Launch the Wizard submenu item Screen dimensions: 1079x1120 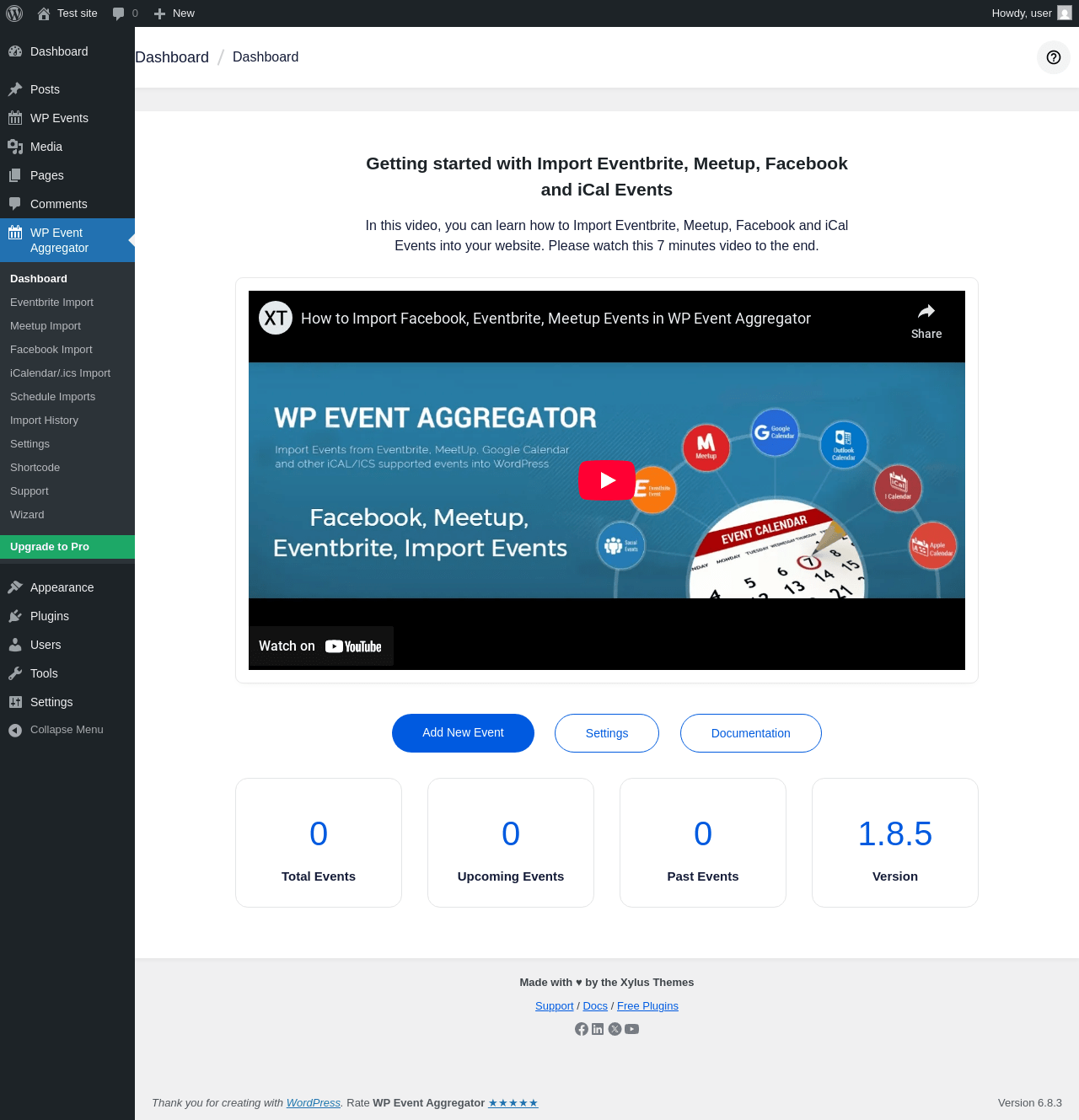coord(67,515)
